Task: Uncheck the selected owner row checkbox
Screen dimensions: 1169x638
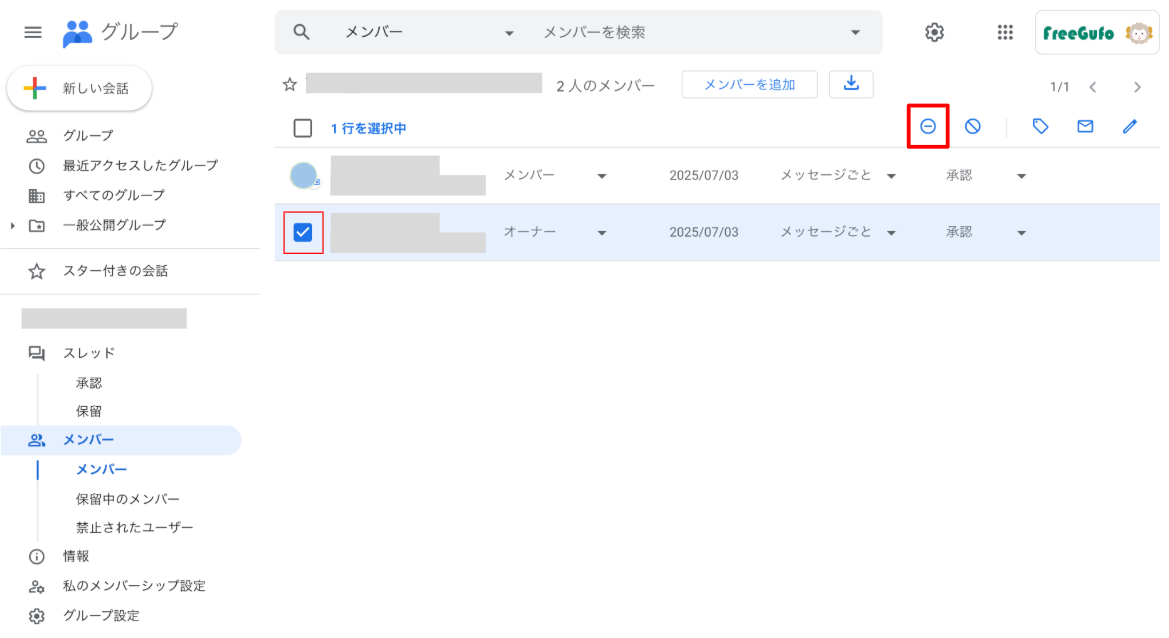Action: click(303, 233)
